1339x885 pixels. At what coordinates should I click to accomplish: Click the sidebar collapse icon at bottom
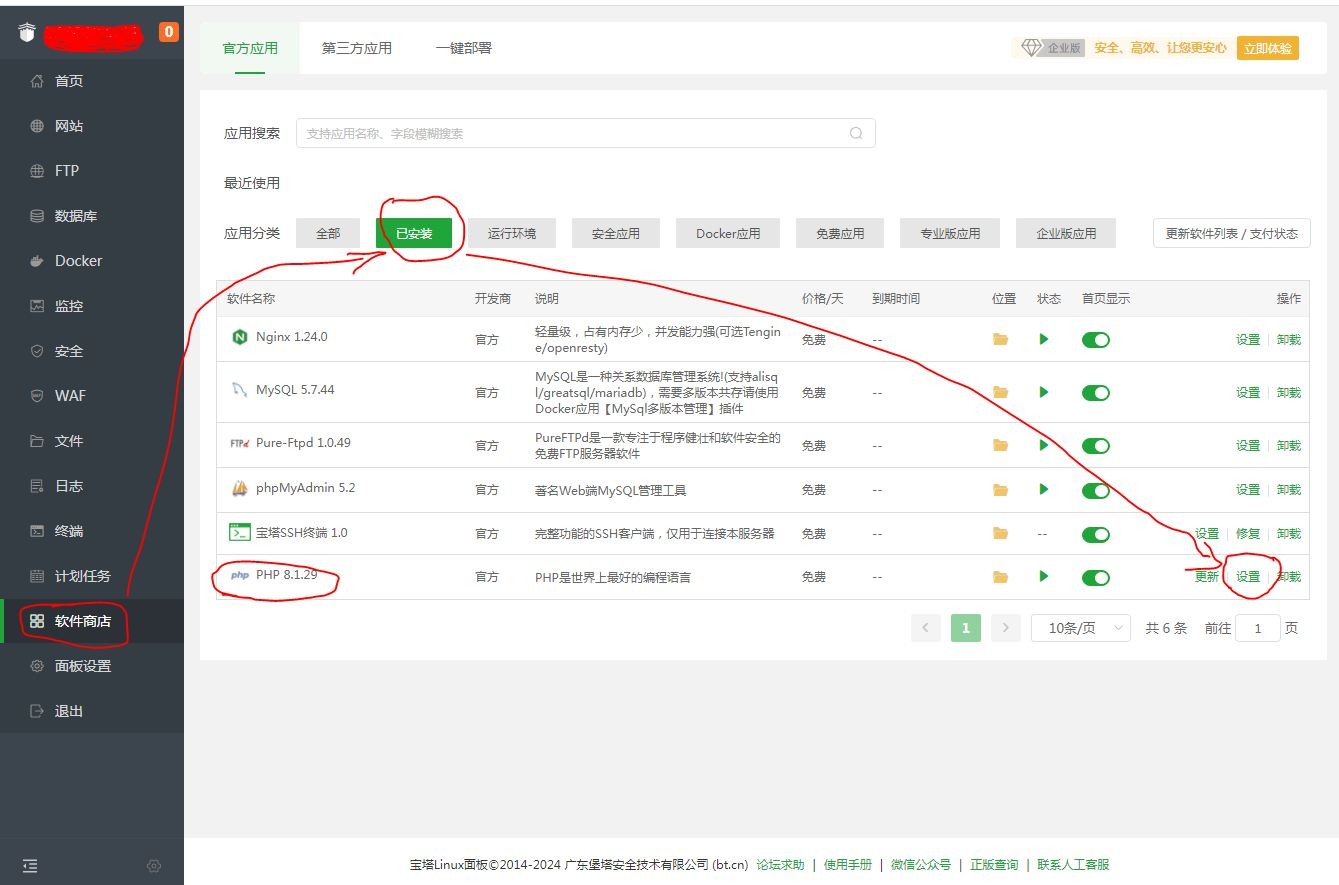point(30,866)
